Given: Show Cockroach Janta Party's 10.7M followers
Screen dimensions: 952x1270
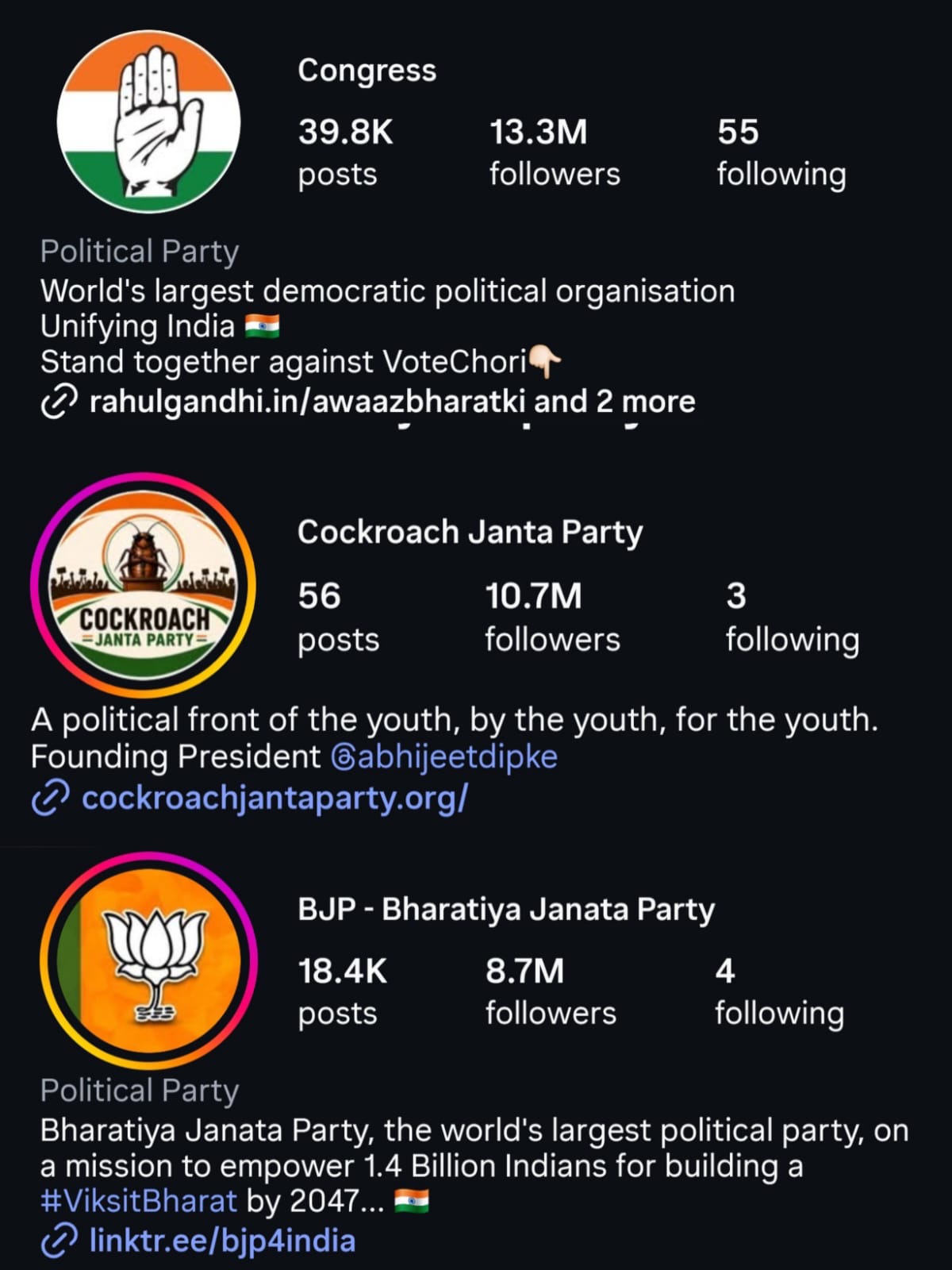Looking at the screenshot, I should [x=552, y=617].
